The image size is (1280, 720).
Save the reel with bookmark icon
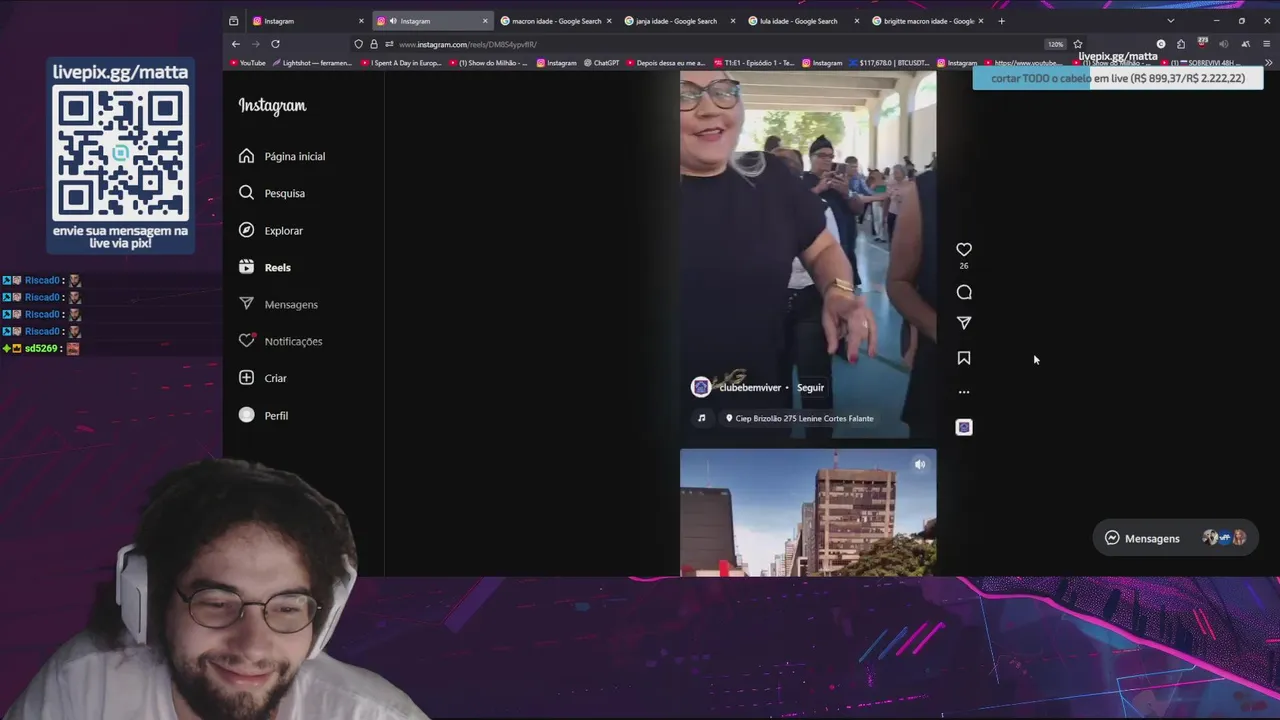(964, 358)
